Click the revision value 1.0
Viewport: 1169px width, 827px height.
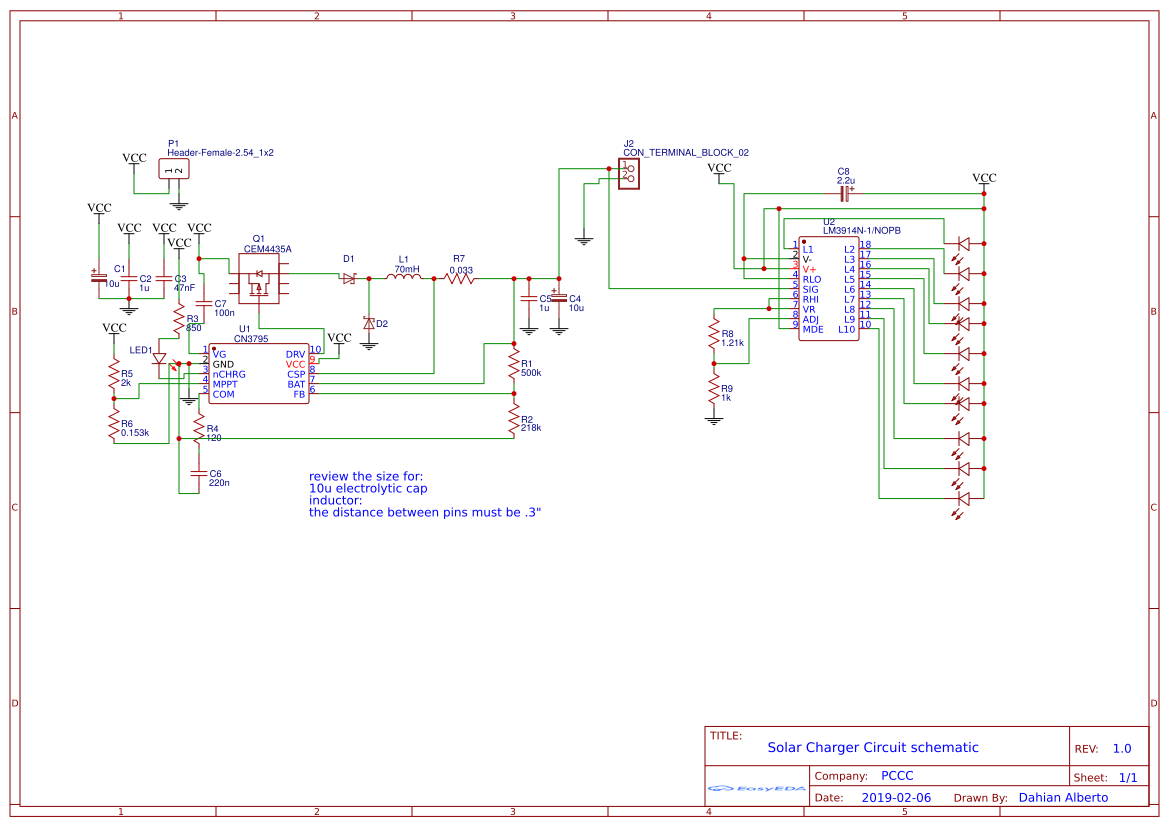coord(1122,749)
